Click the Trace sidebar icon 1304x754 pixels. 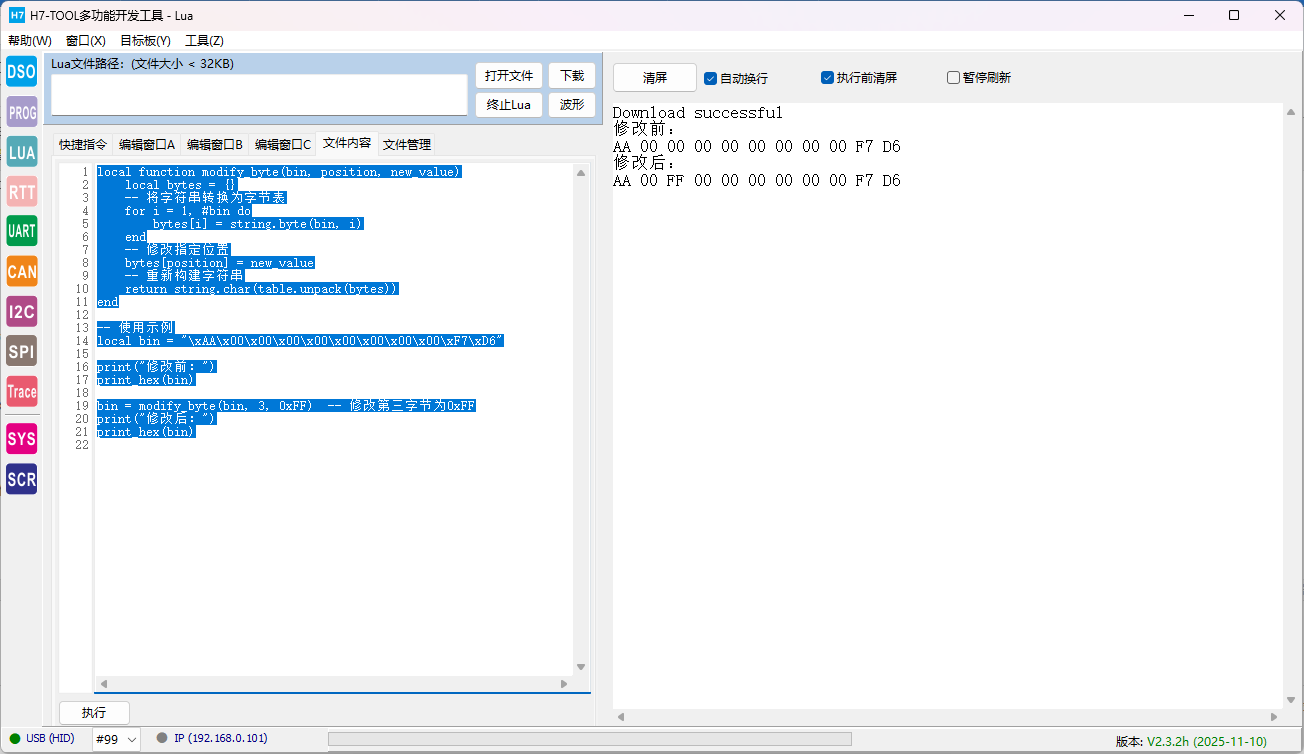tap(22, 391)
